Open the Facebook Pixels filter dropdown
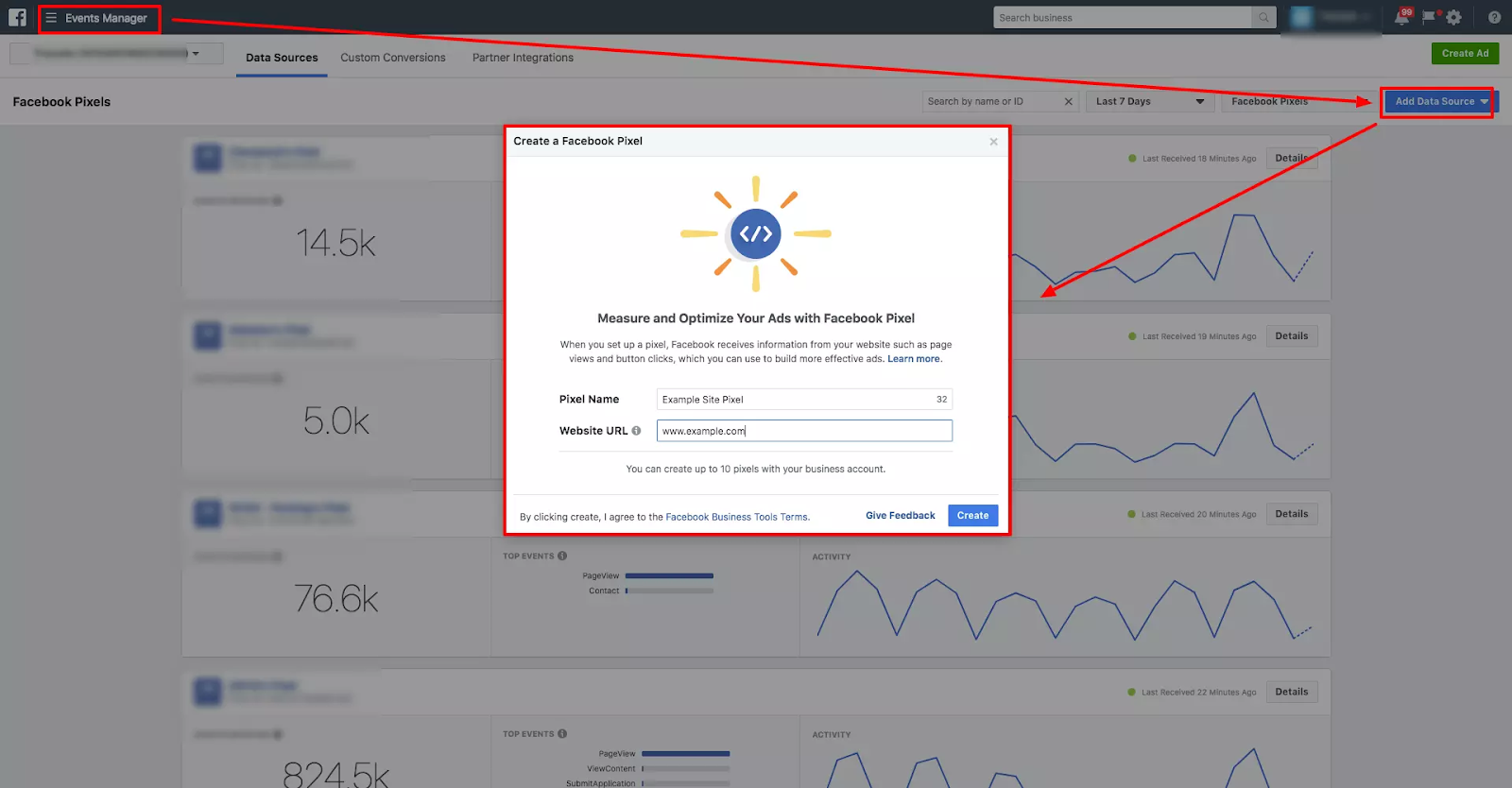Image resolution: width=1512 pixels, height=788 pixels. [x=1297, y=101]
